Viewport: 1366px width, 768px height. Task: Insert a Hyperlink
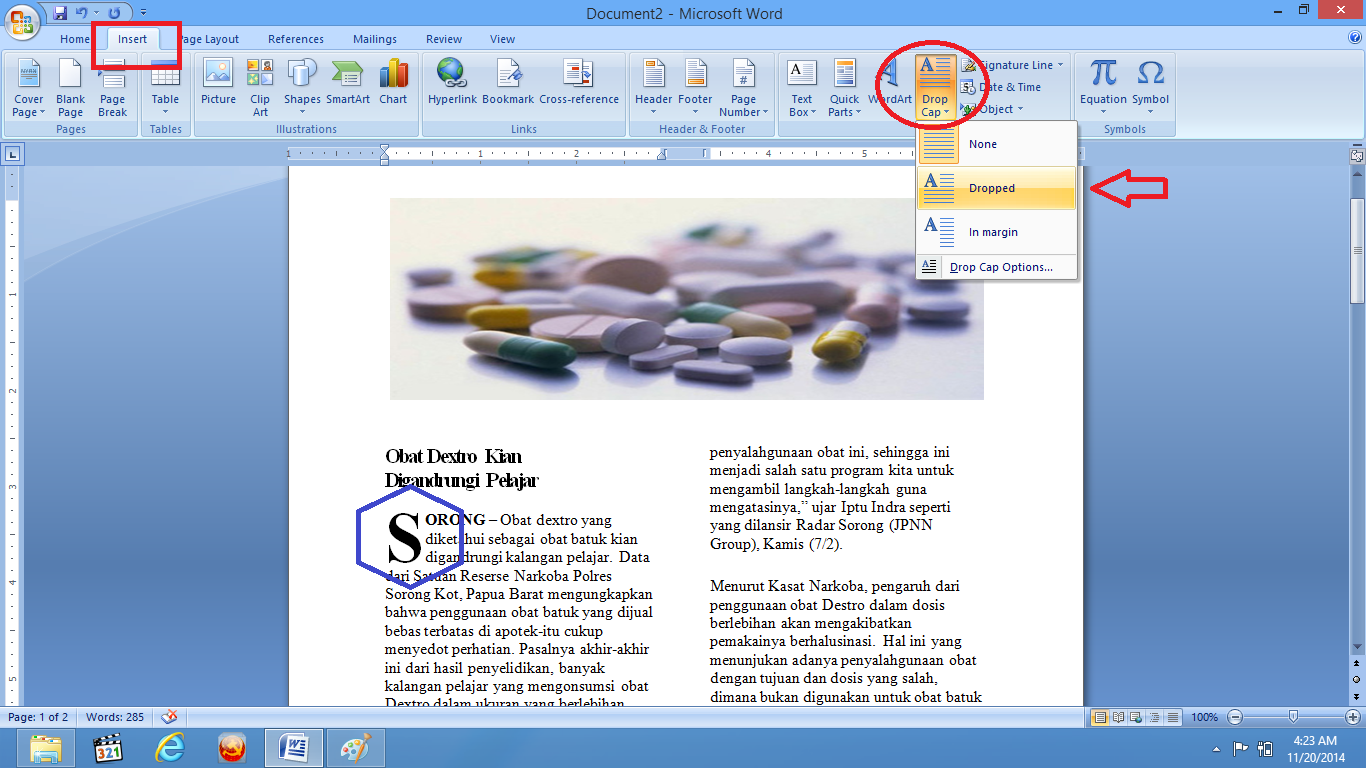pyautogui.click(x=451, y=85)
